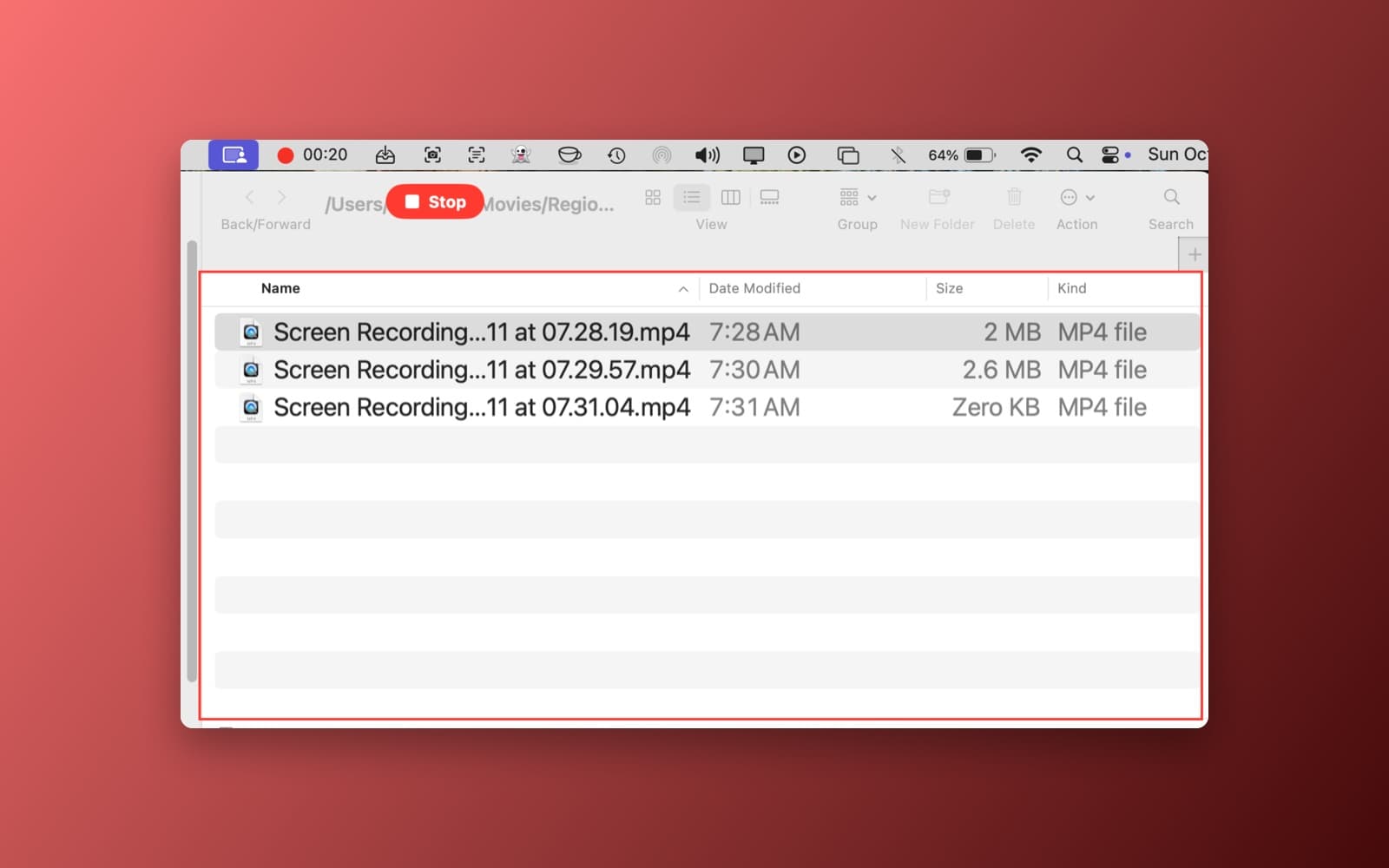This screenshot has height=868, width=1389.
Task: Switch Finder to gallery view
Action: (769, 197)
